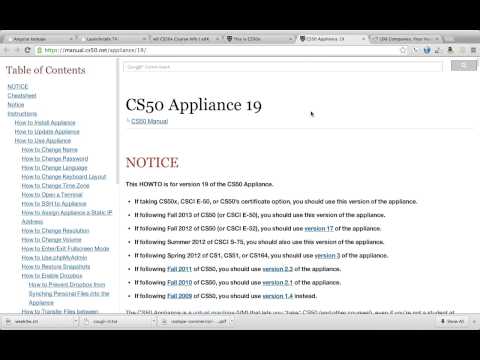This screenshot has height=360, width=480.
Task: Click the Table of Contents sidebar scrollbar
Action: click(117, 122)
